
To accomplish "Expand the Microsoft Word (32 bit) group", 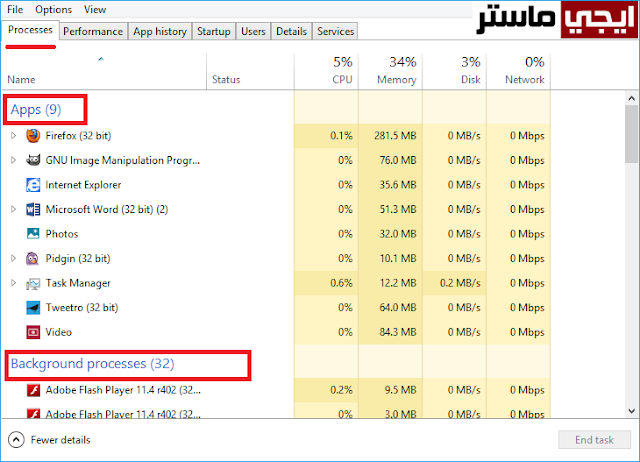I will click(x=13, y=209).
